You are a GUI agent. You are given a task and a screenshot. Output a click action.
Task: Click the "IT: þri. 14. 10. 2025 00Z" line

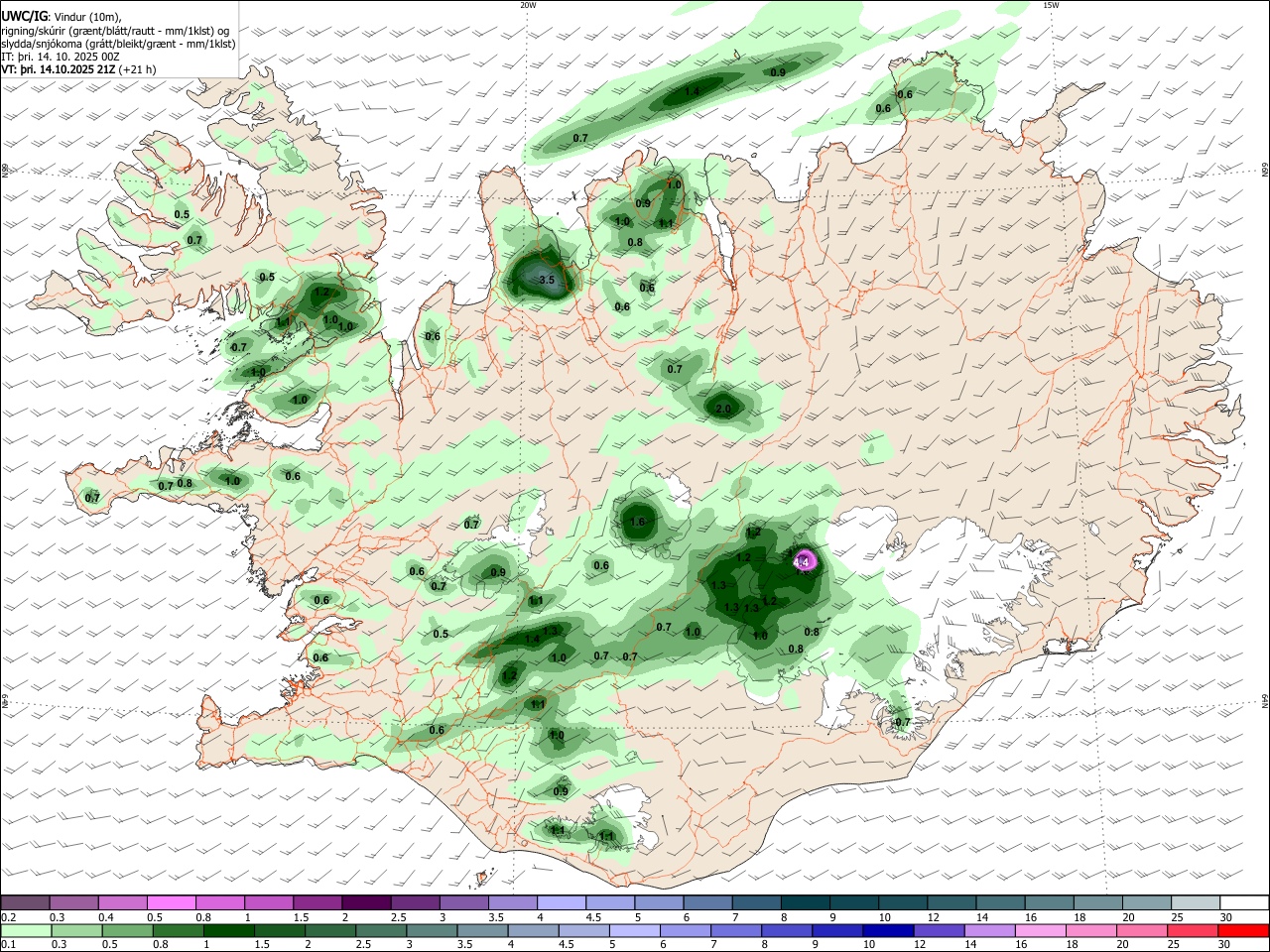coord(61,57)
